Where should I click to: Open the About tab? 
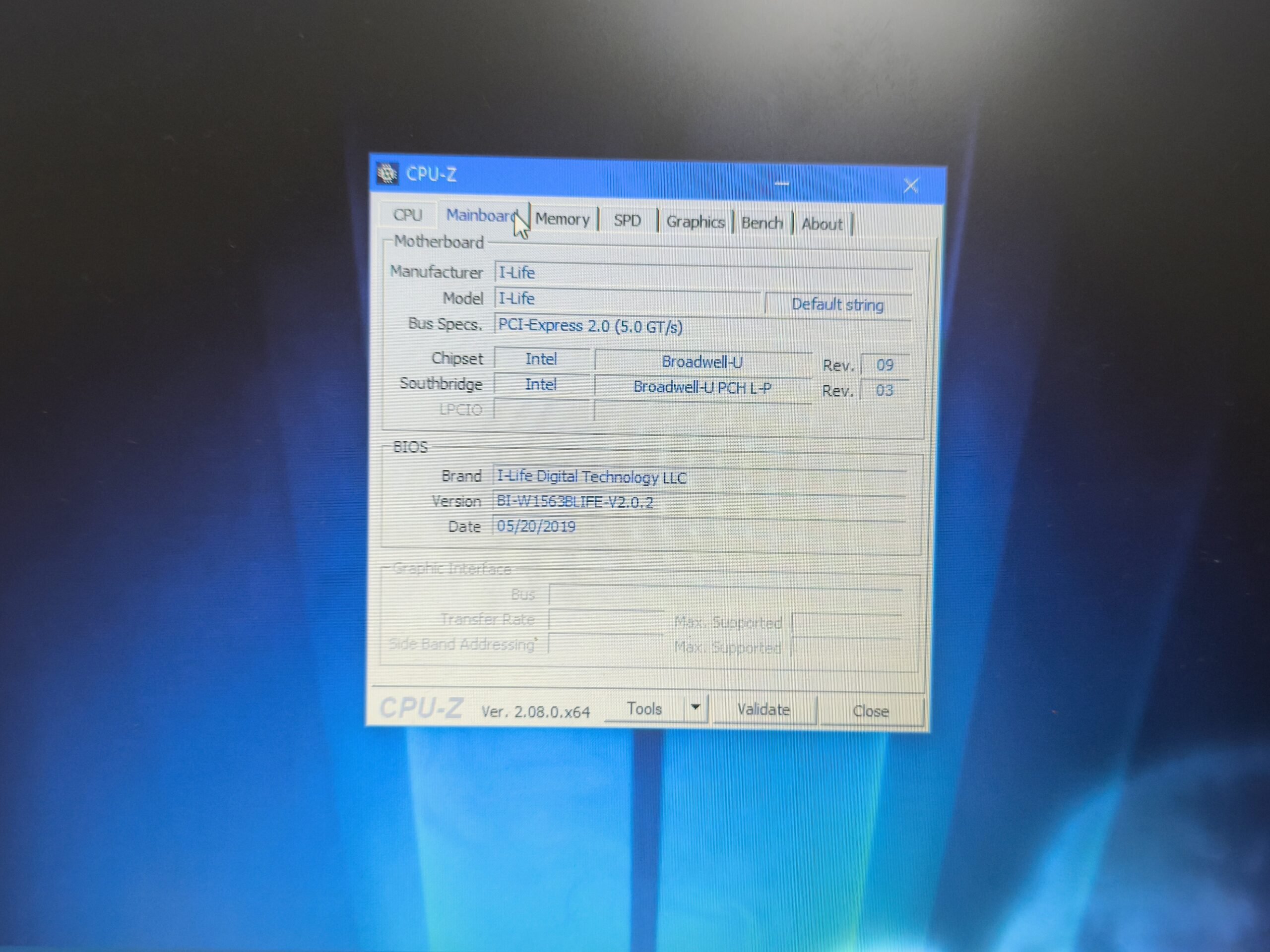click(x=822, y=225)
